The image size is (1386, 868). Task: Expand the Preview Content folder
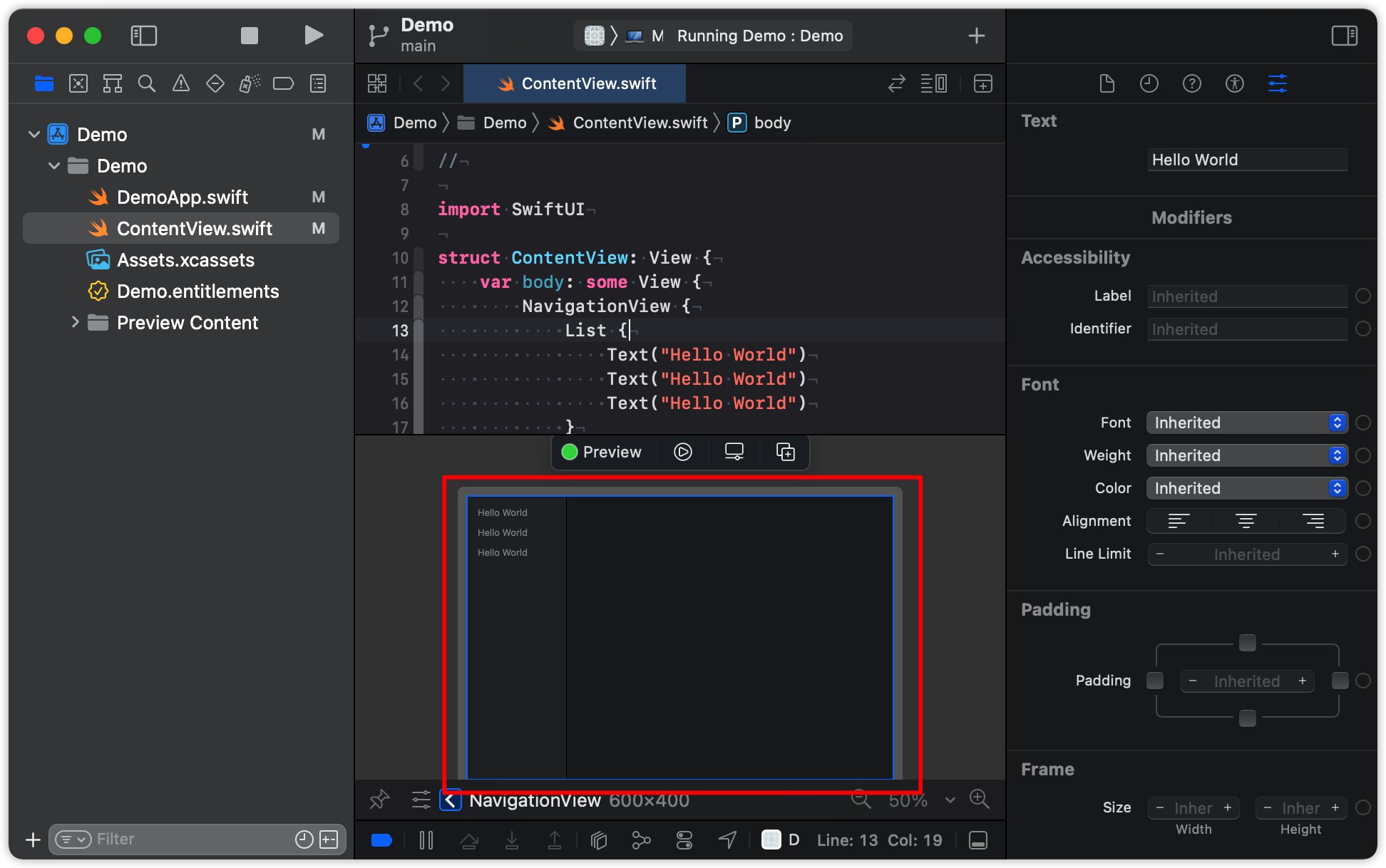coord(76,322)
